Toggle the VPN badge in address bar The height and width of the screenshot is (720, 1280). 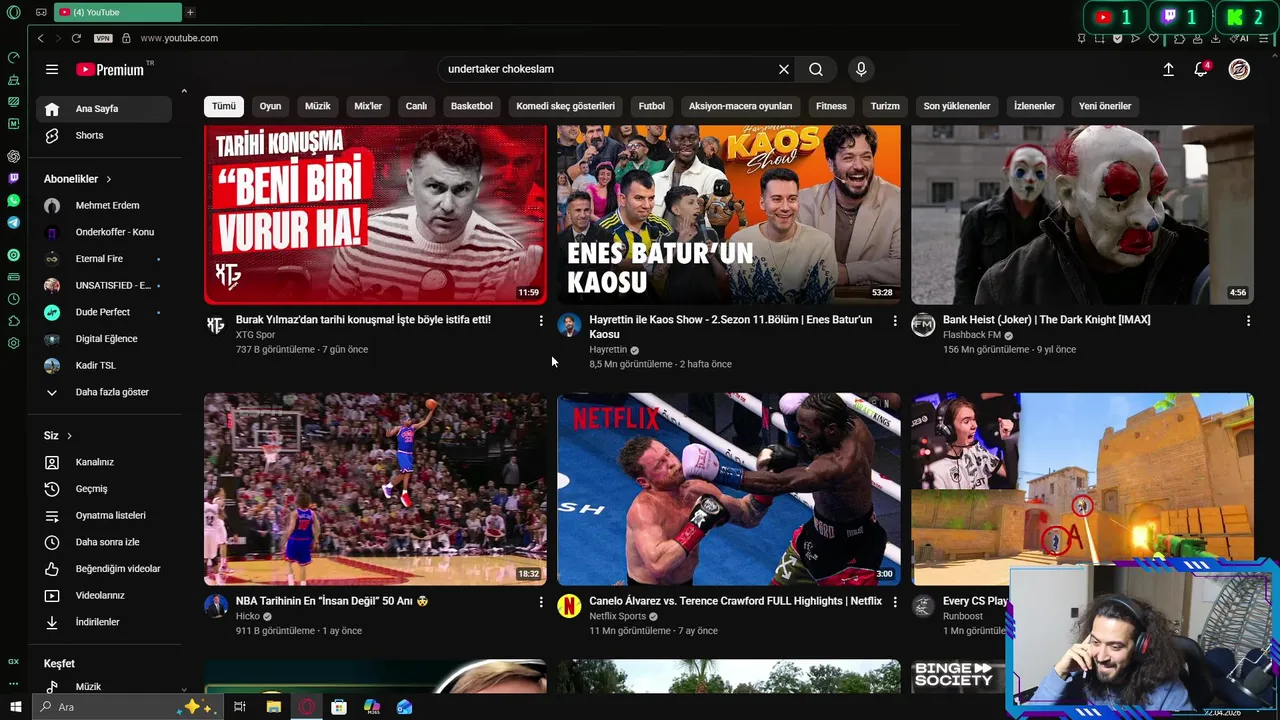(x=103, y=38)
